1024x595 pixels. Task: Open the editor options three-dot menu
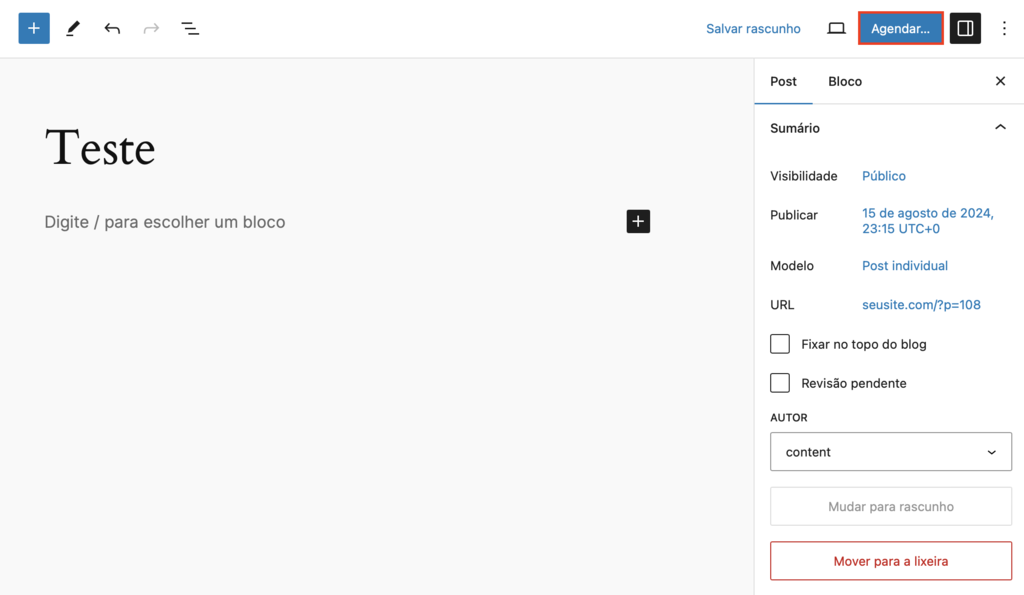(1004, 28)
